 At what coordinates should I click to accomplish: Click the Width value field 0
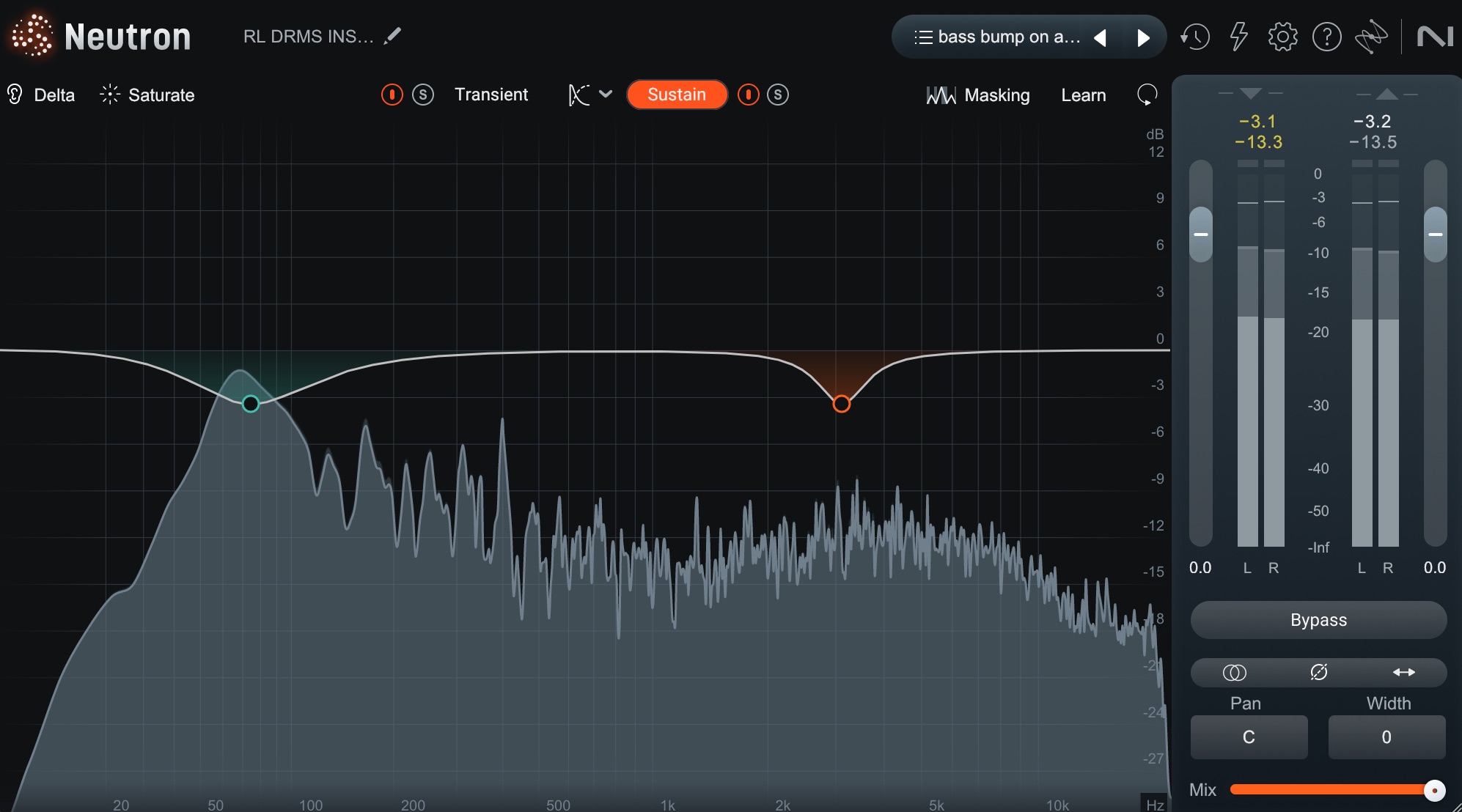[x=1386, y=737]
